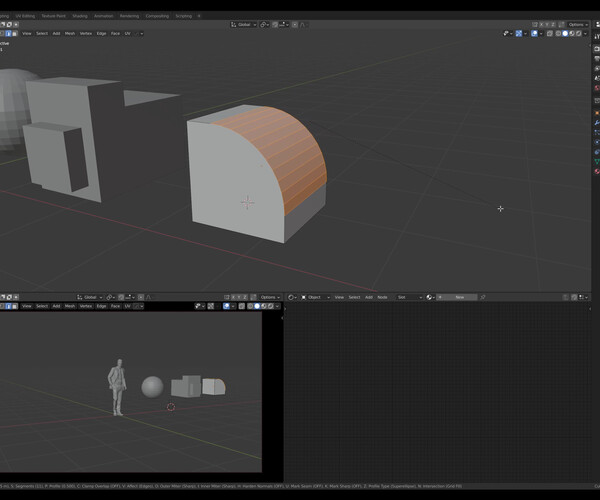Open Mesh menu in bottom-left viewport
Viewport: 600px width, 500px height.
70,306
